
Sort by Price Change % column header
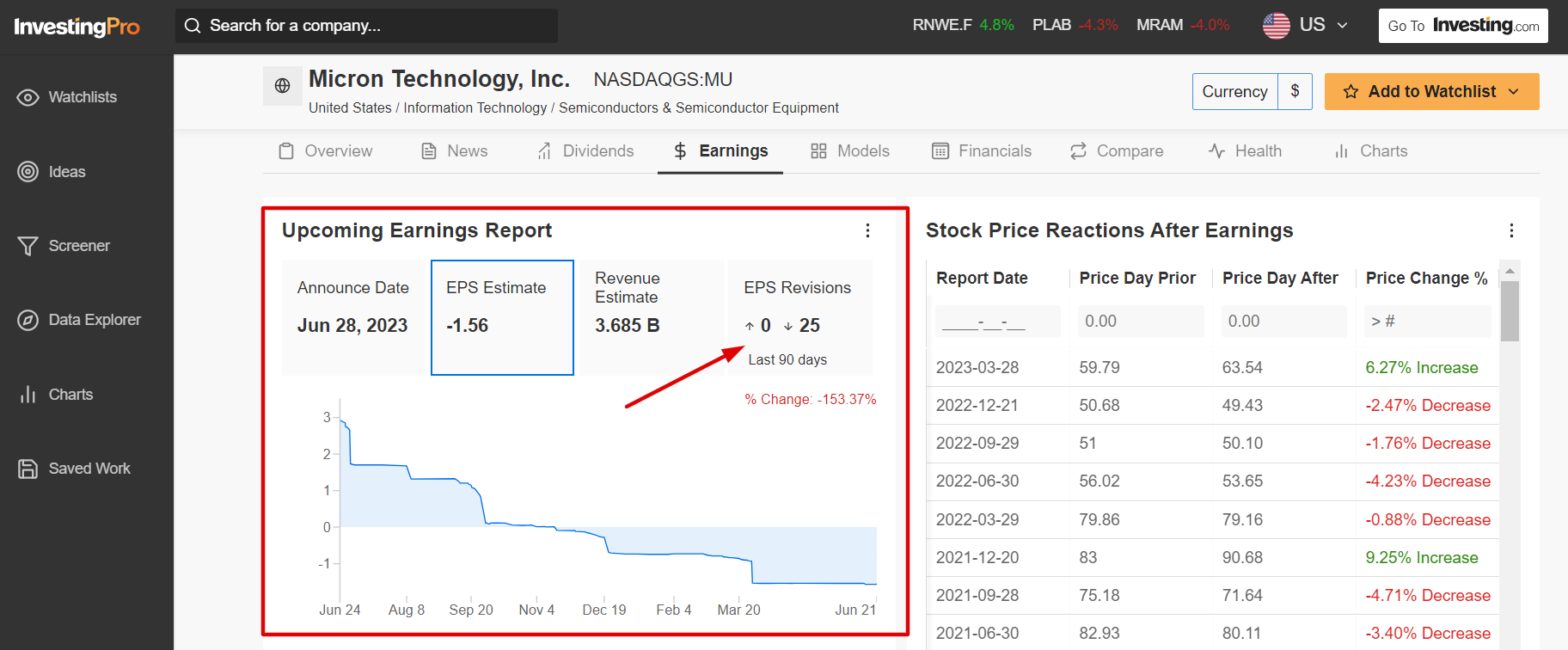(x=1426, y=278)
